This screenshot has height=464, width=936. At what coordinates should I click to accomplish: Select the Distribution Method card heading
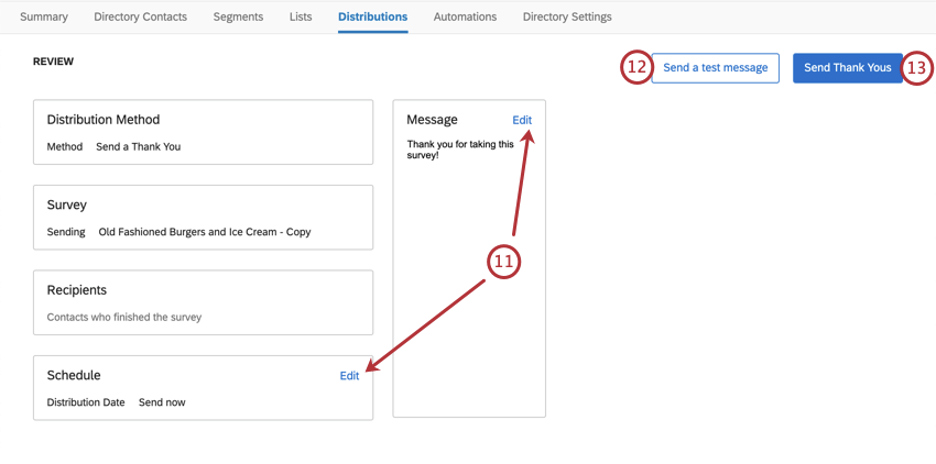coord(103,119)
